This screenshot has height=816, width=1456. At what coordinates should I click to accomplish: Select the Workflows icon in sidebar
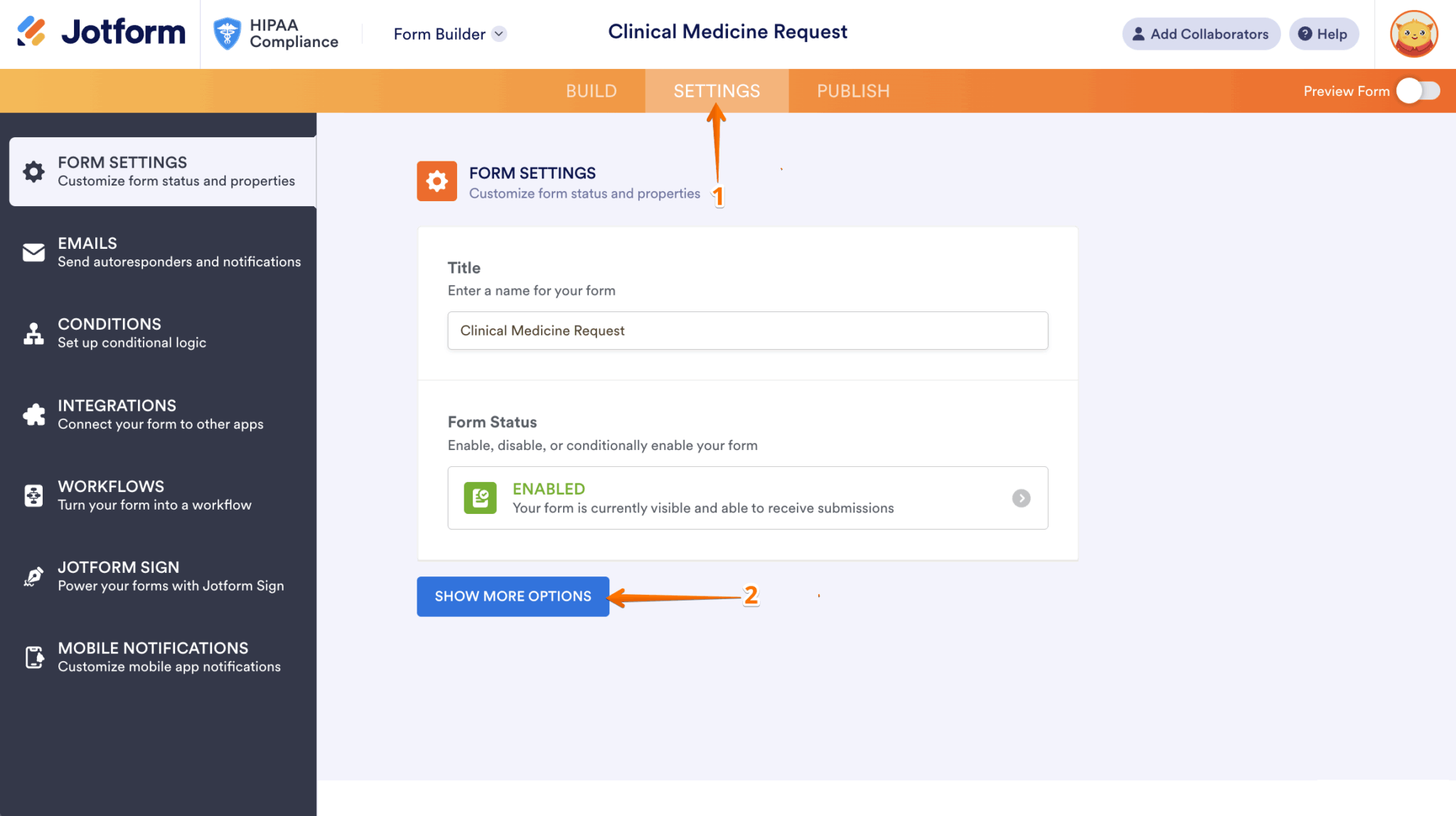[x=33, y=495]
